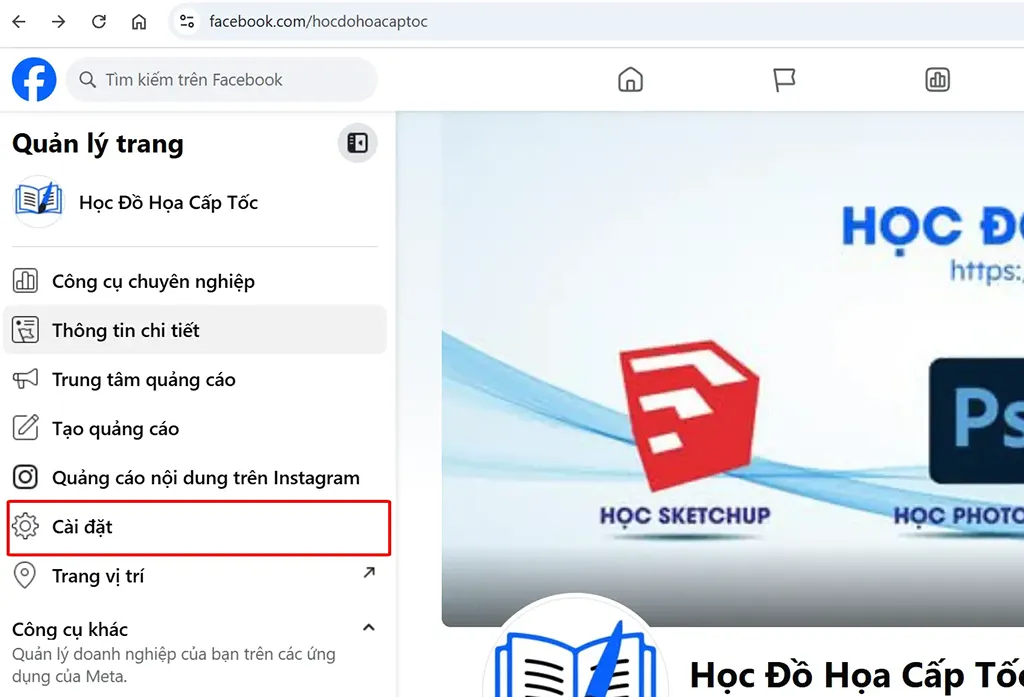Click the Học Đồ Họa Cấp Tốc page avatar in sidebar
The image size is (1024, 697).
[39, 202]
